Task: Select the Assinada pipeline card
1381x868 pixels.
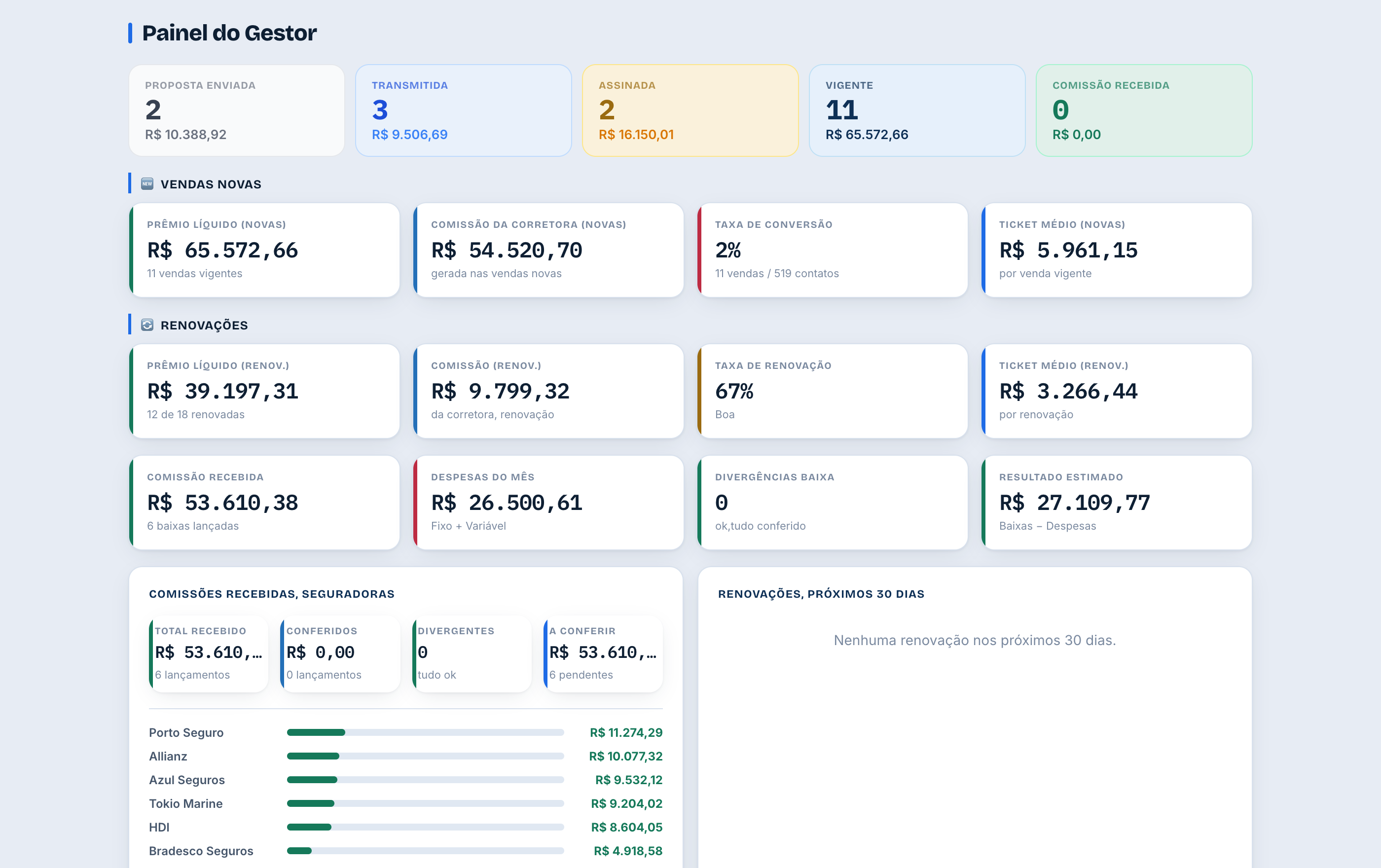Action: 690,110
